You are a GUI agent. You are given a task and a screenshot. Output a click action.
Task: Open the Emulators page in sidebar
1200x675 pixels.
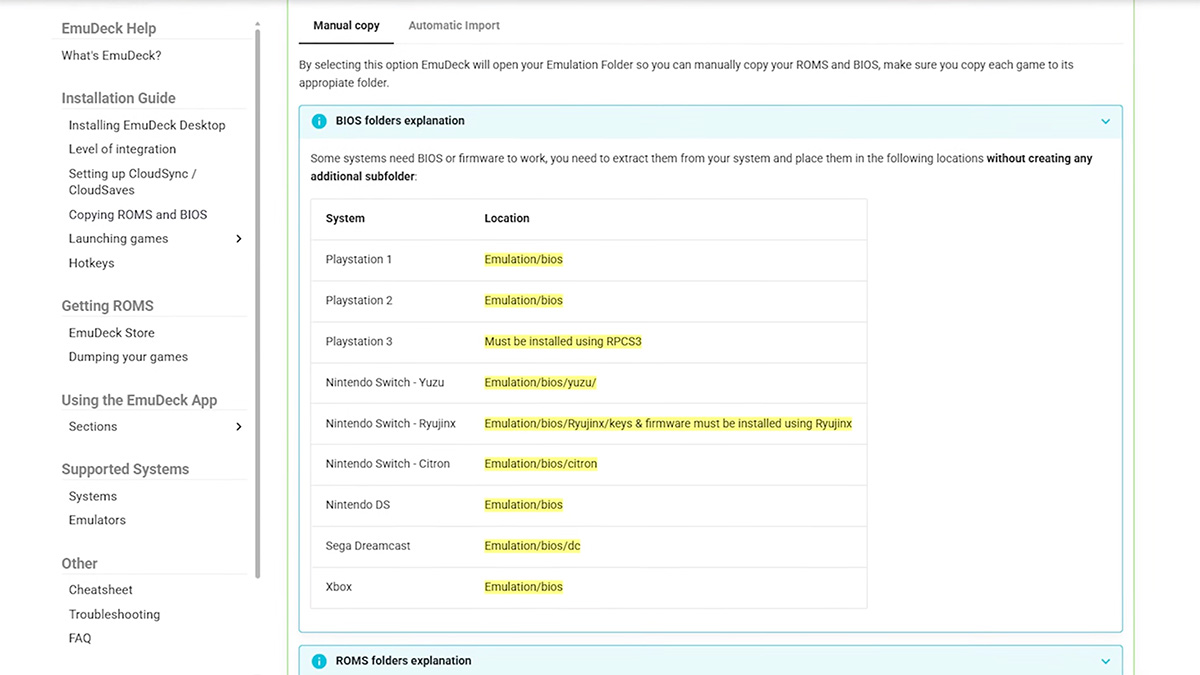click(97, 520)
